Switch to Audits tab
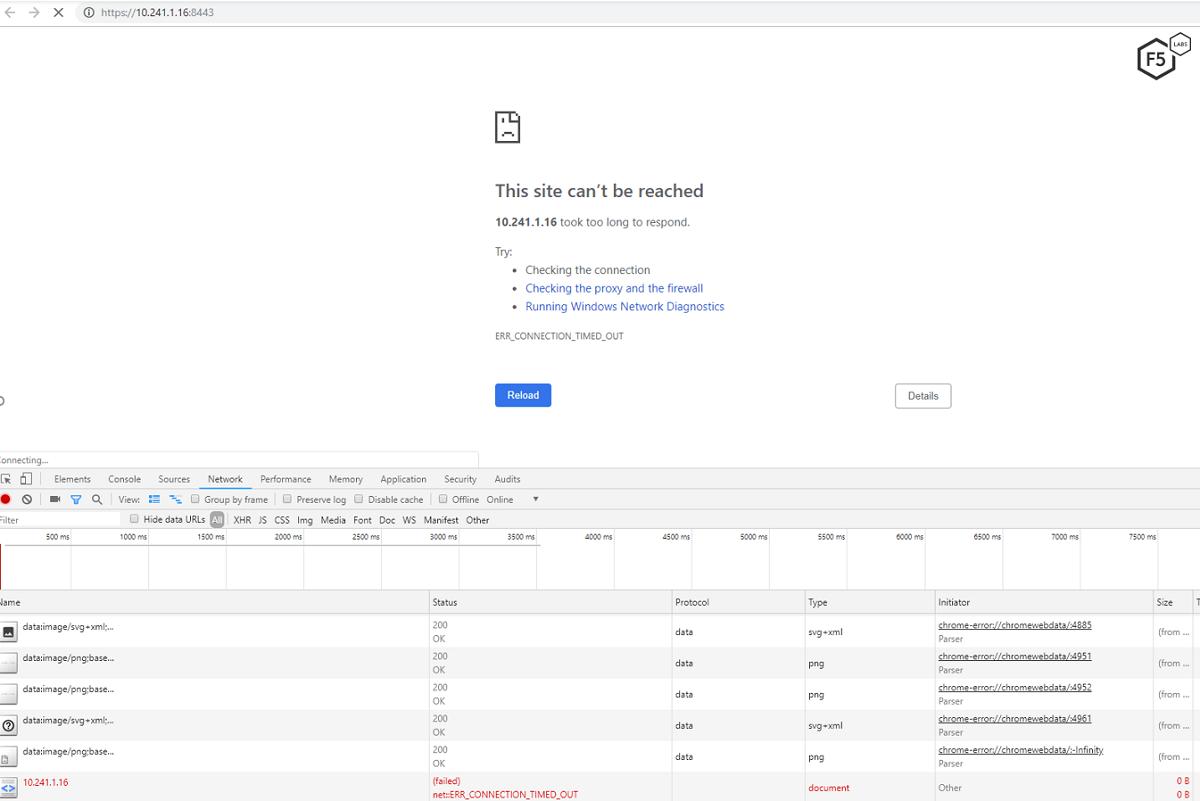The image size is (1200, 801). (507, 479)
